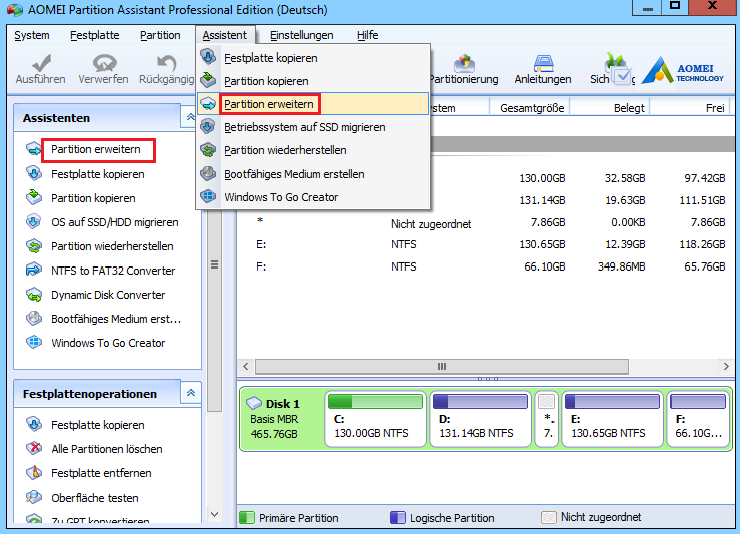Open the Partition menu
Viewport: 740px width, 534px height.
[x=160, y=35]
